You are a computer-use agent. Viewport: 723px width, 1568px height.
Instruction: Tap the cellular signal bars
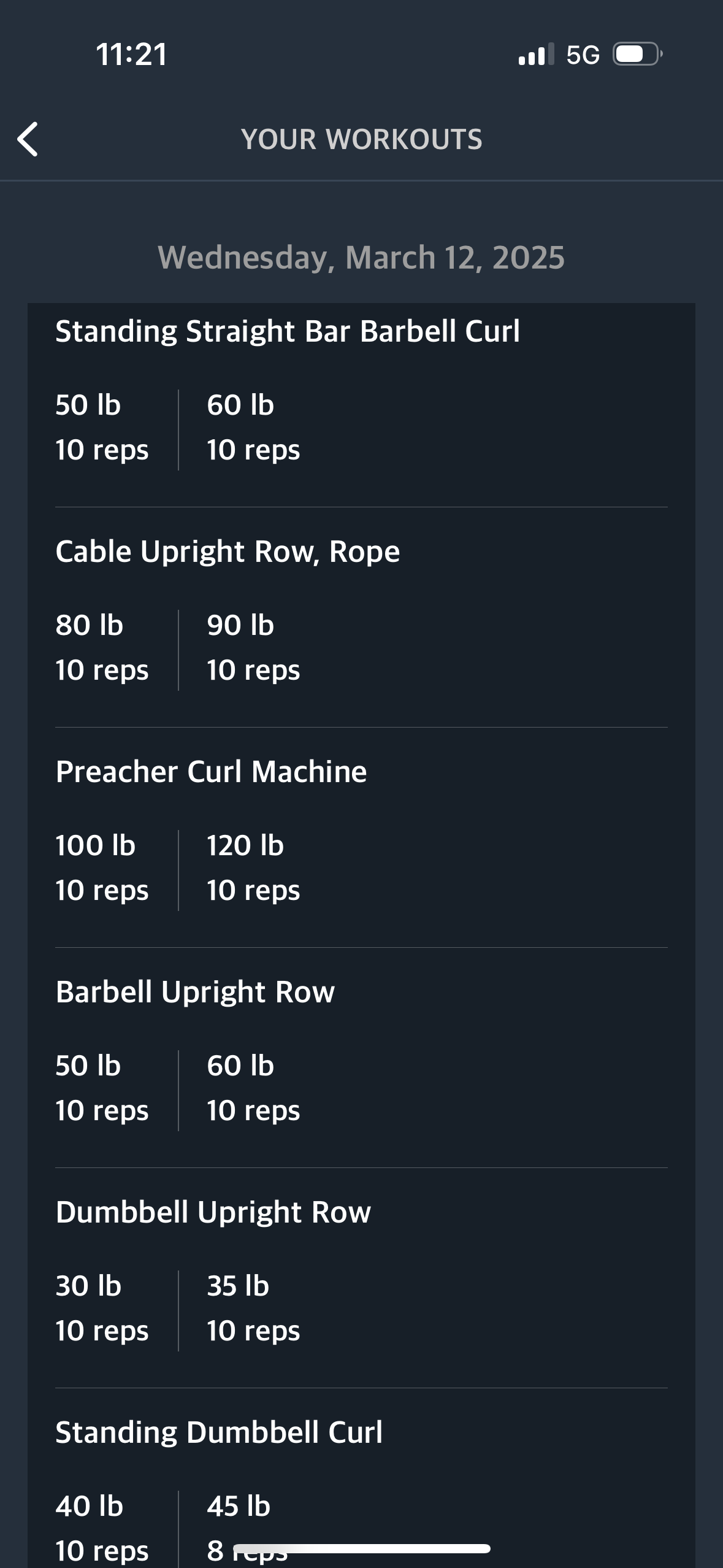tap(536, 55)
